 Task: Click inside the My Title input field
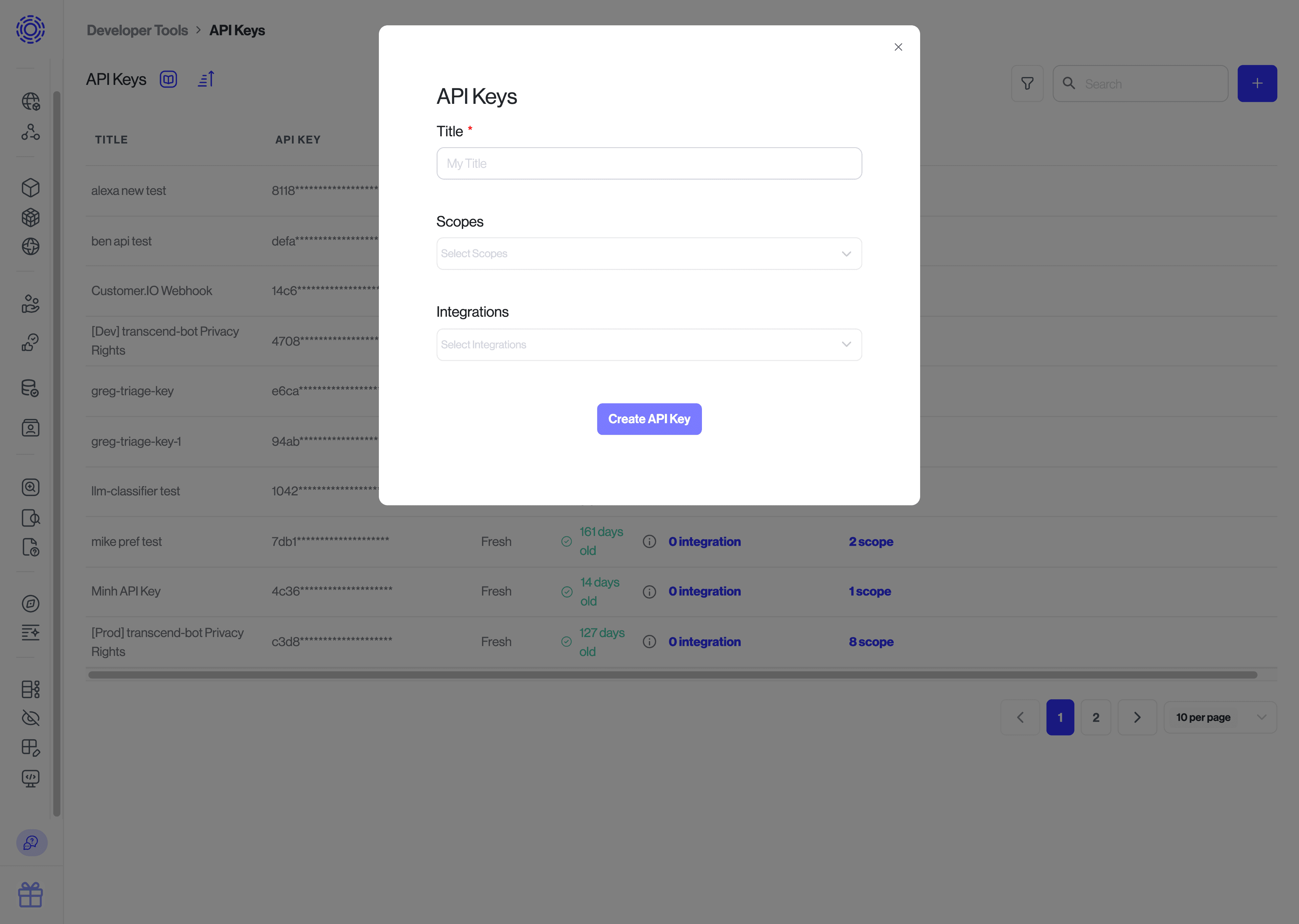point(649,163)
